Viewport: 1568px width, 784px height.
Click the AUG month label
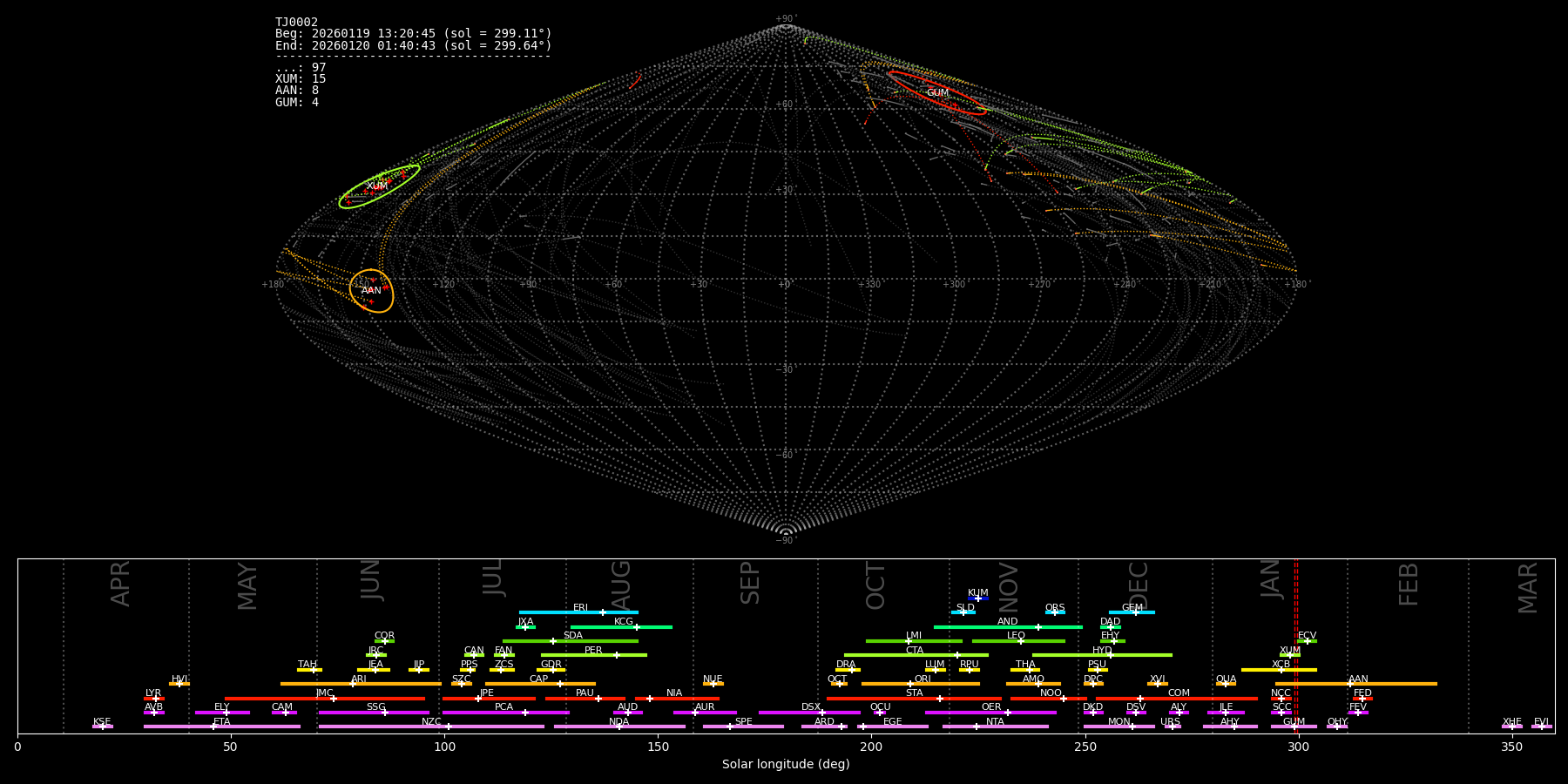pyautogui.click(x=621, y=584)
